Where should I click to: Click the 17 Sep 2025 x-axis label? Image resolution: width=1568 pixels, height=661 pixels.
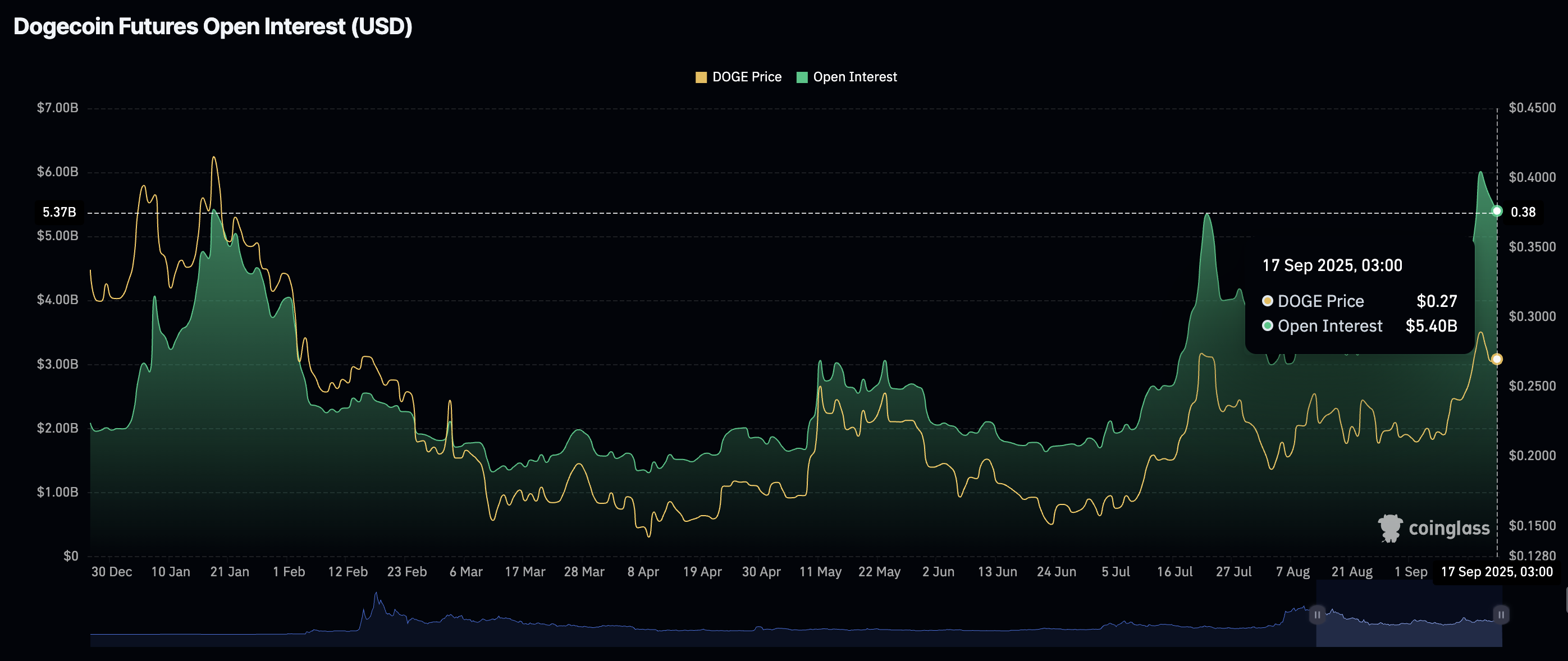click(1496, 572)
